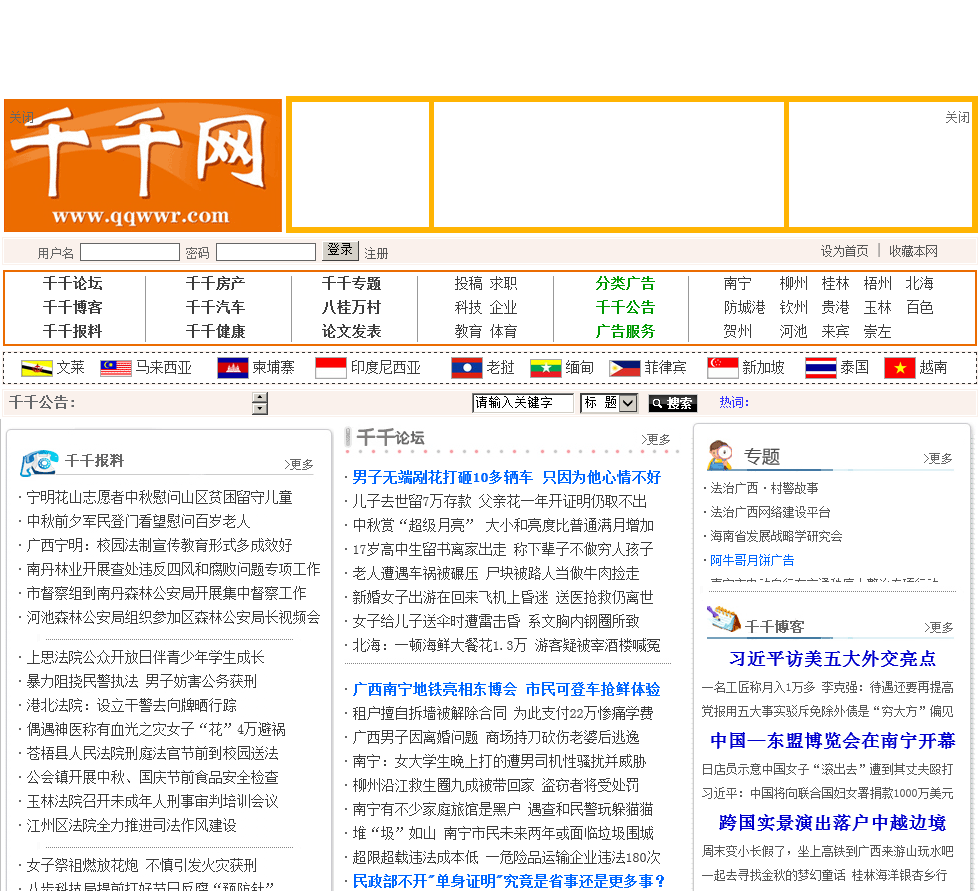Click the Malaysia flag icon

[116, 368]
